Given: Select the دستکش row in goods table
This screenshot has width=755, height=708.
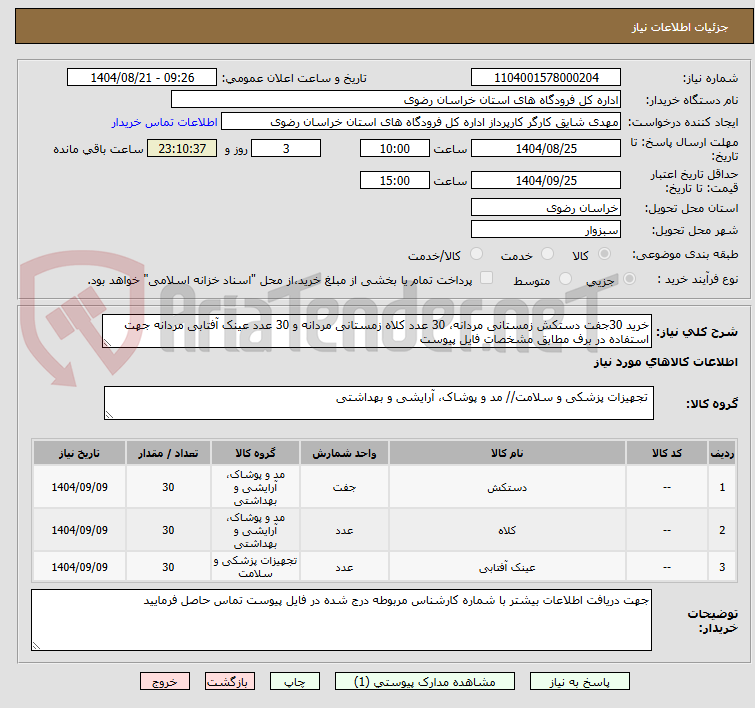Looking at the screenshot, I should pos(500,489).
